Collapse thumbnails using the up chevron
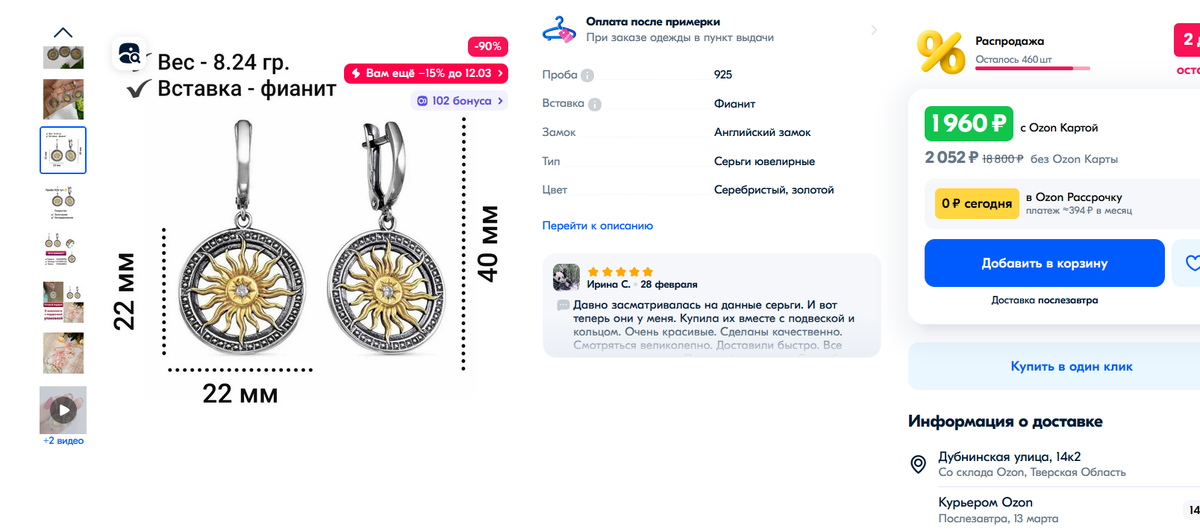Screen dimensions: 1200x532 (x=63, y=32)
